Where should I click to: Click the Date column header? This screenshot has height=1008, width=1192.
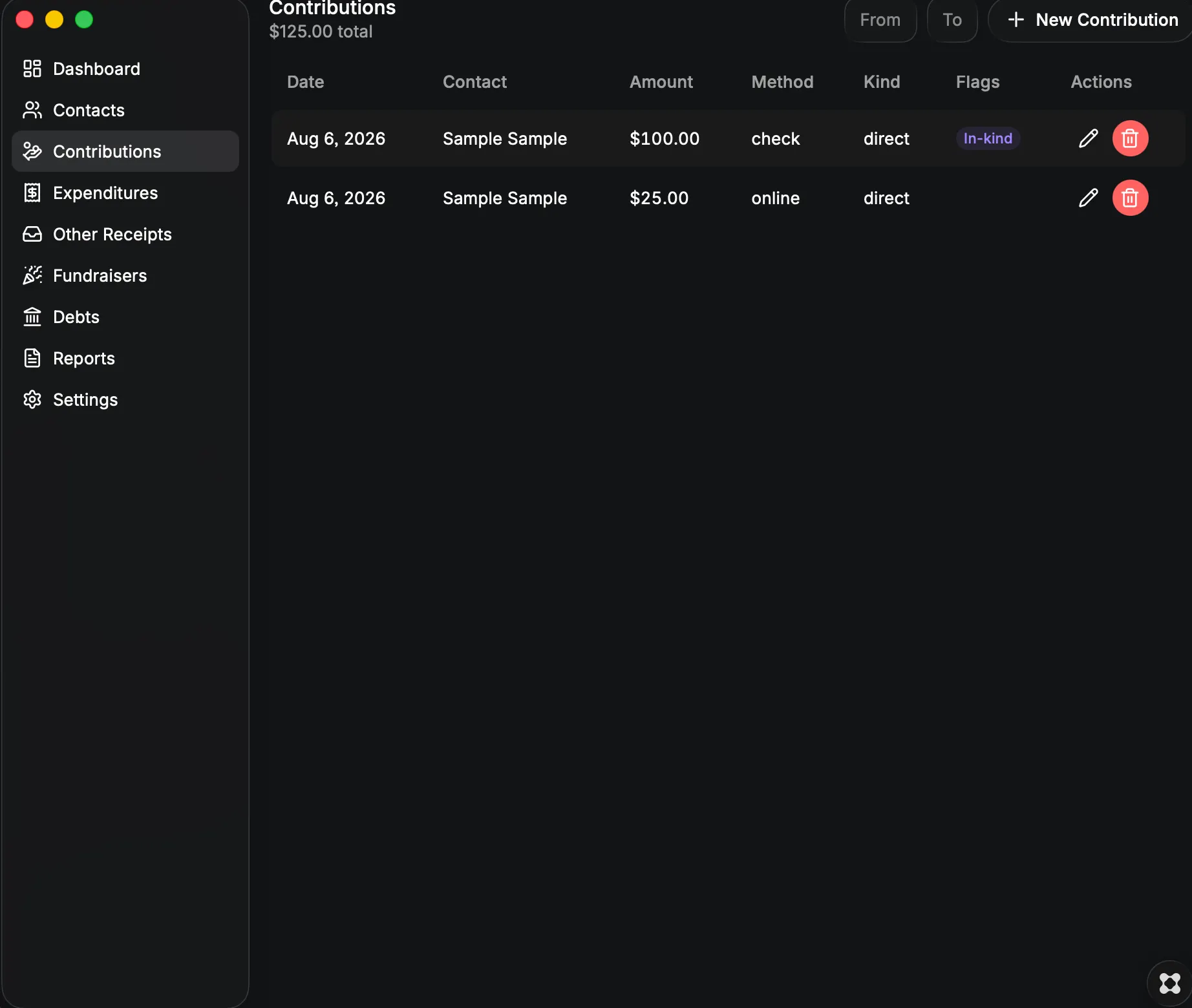coord(305,82)
